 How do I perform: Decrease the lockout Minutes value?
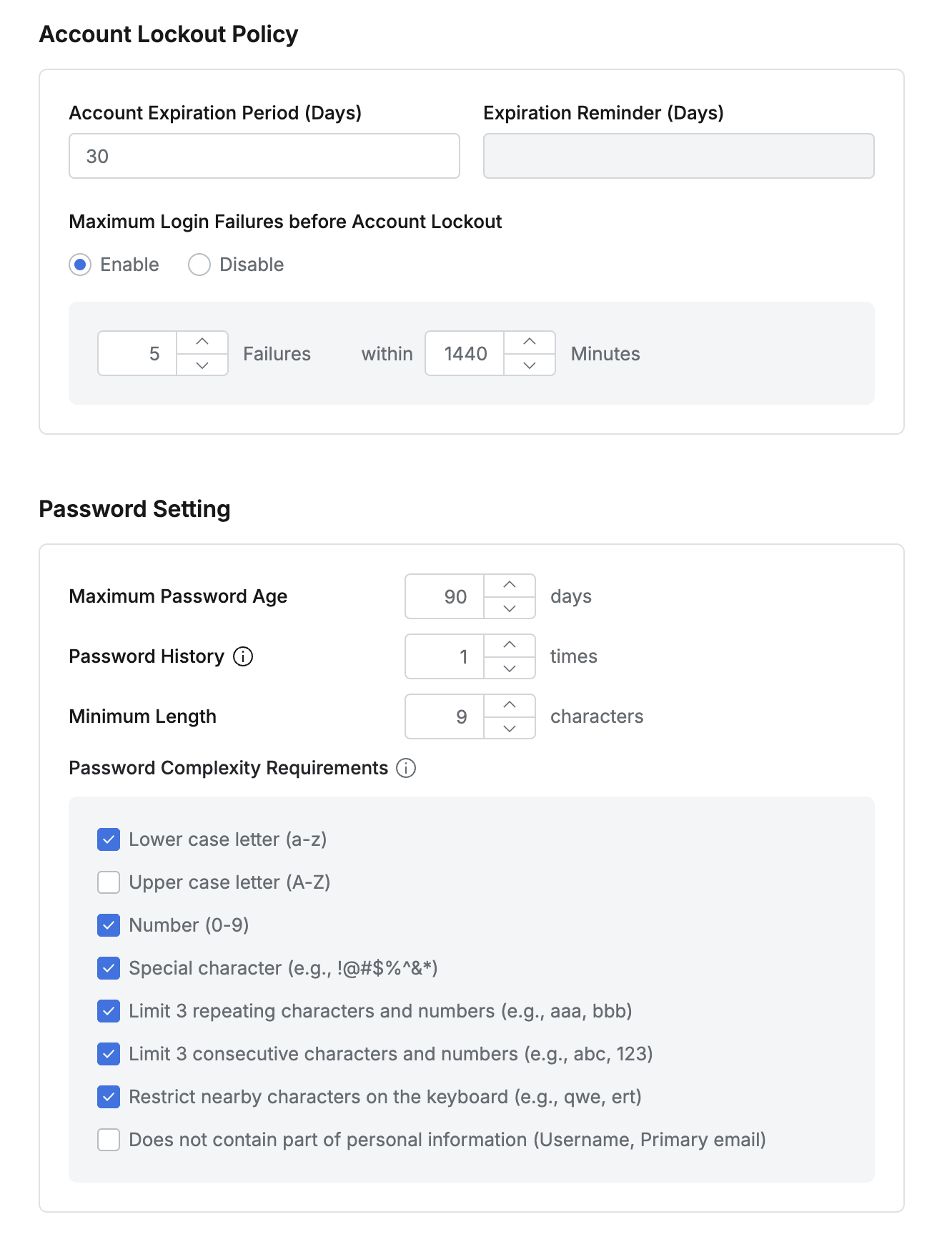(x=530, y=365)
